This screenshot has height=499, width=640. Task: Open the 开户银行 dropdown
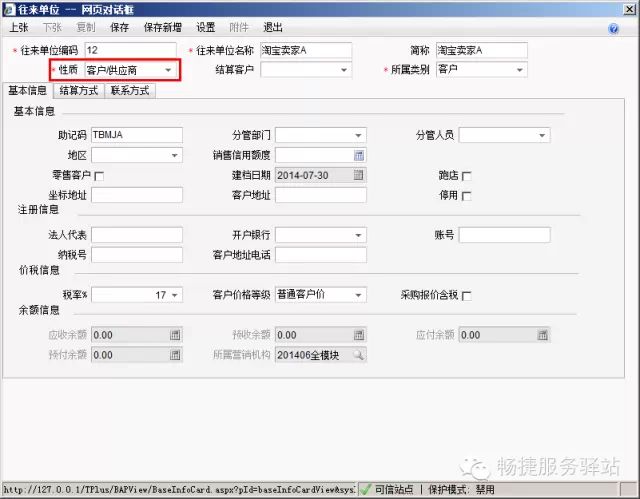[x=358, y=235]
